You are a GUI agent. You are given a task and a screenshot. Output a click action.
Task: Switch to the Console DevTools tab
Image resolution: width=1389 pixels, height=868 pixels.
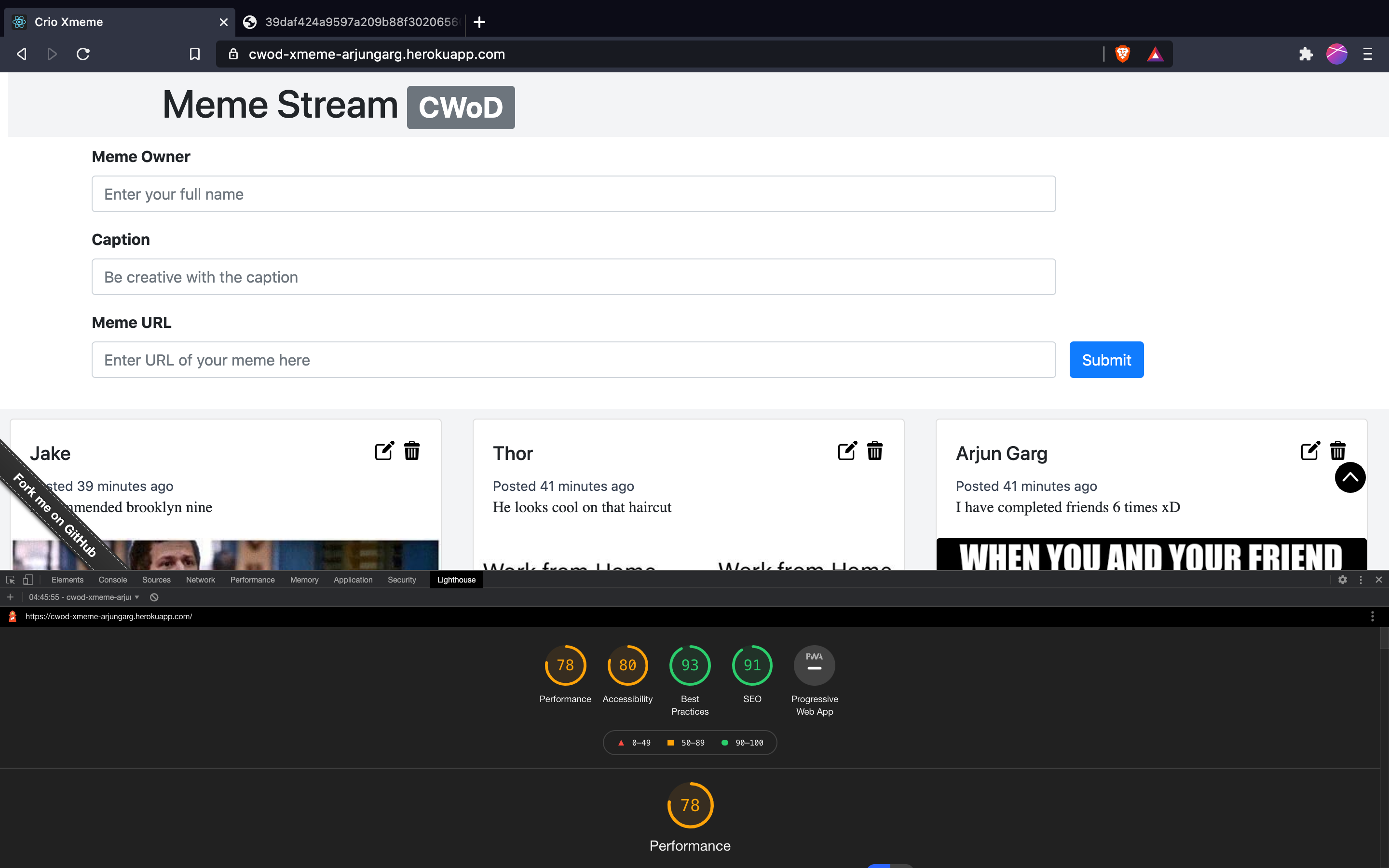pyautogui.click(x=112, y=580)
